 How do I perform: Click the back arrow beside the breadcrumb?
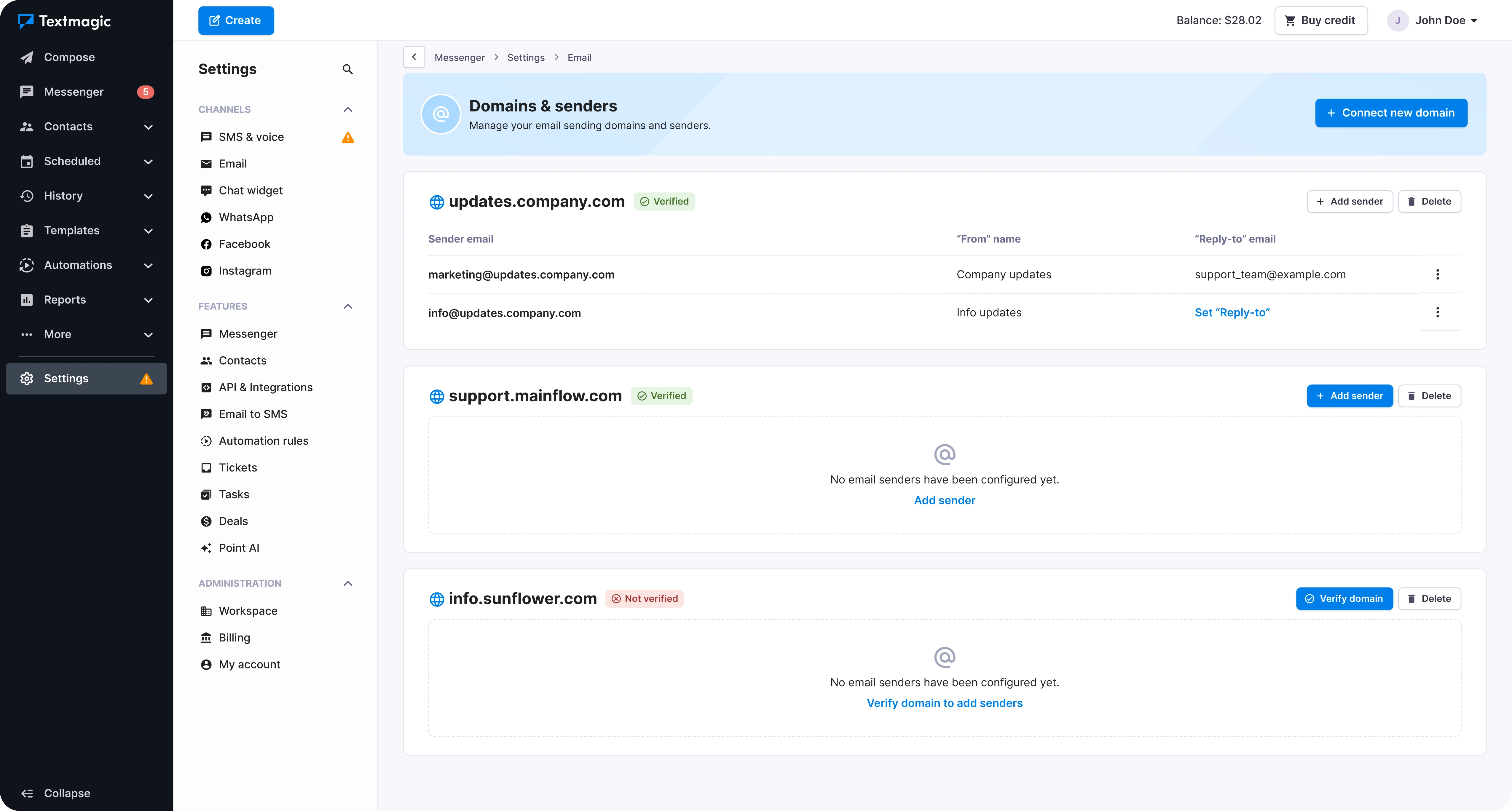(414, 57)
